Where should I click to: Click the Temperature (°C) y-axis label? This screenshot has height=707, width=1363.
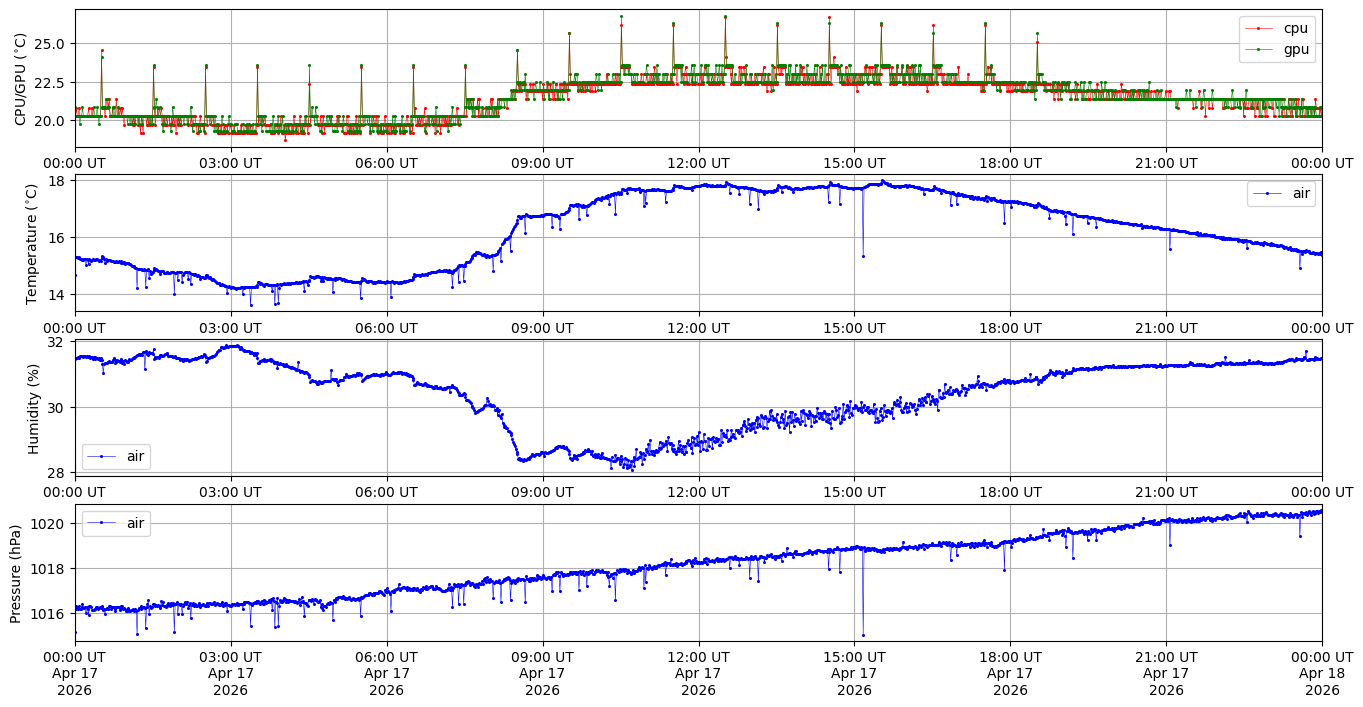tap(31, 243)
